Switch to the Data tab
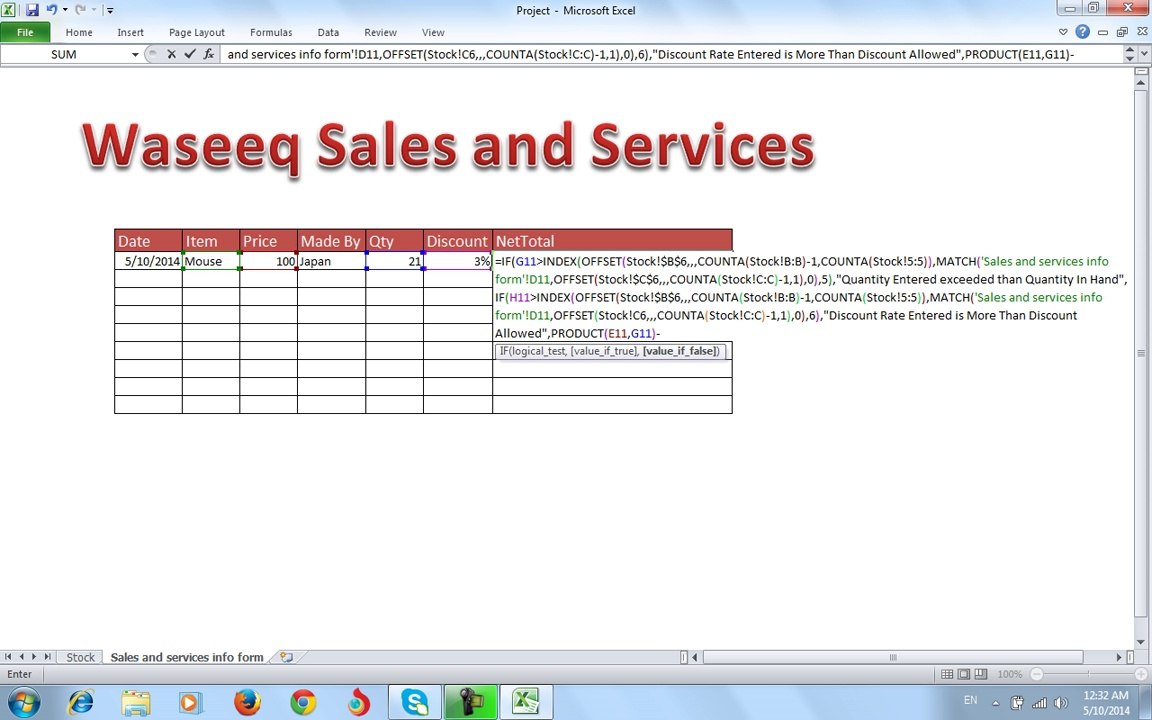This screenshot has width=1152, height=720. (328, 32)
